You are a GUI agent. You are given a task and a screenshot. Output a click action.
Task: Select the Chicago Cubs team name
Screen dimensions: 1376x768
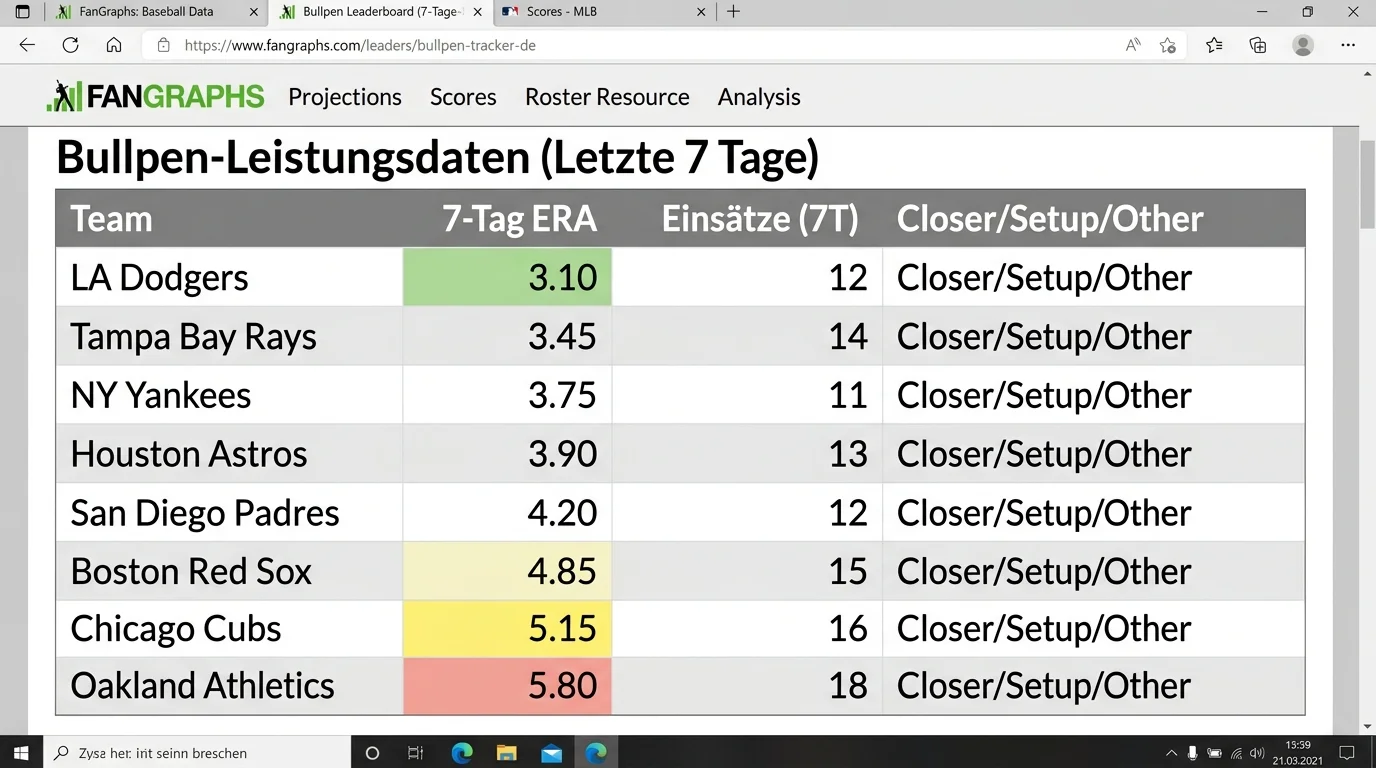[175, 629]
